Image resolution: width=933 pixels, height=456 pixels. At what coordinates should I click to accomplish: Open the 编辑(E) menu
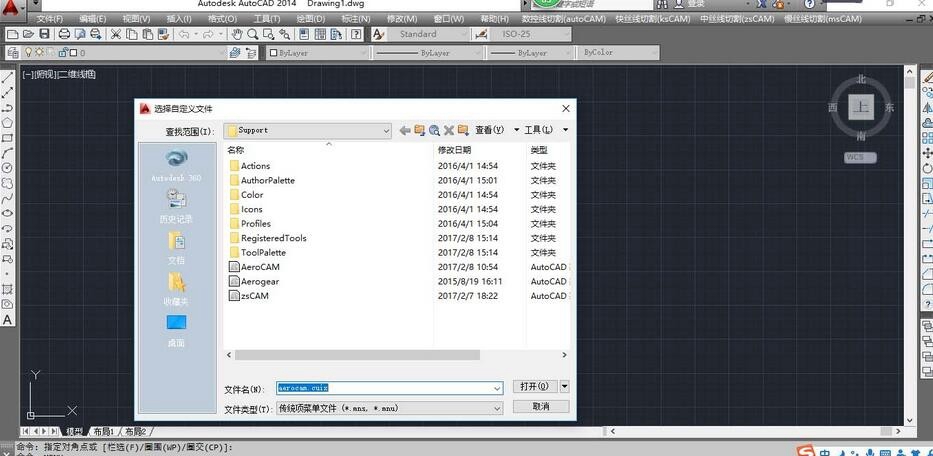(92, 19)
